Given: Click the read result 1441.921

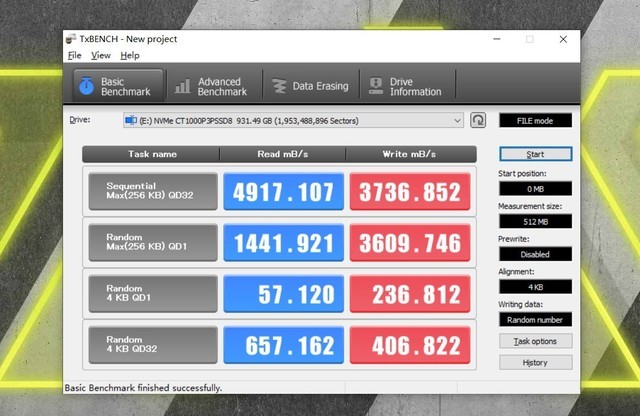Looking at the screenshot, I should tap(284, 242).
